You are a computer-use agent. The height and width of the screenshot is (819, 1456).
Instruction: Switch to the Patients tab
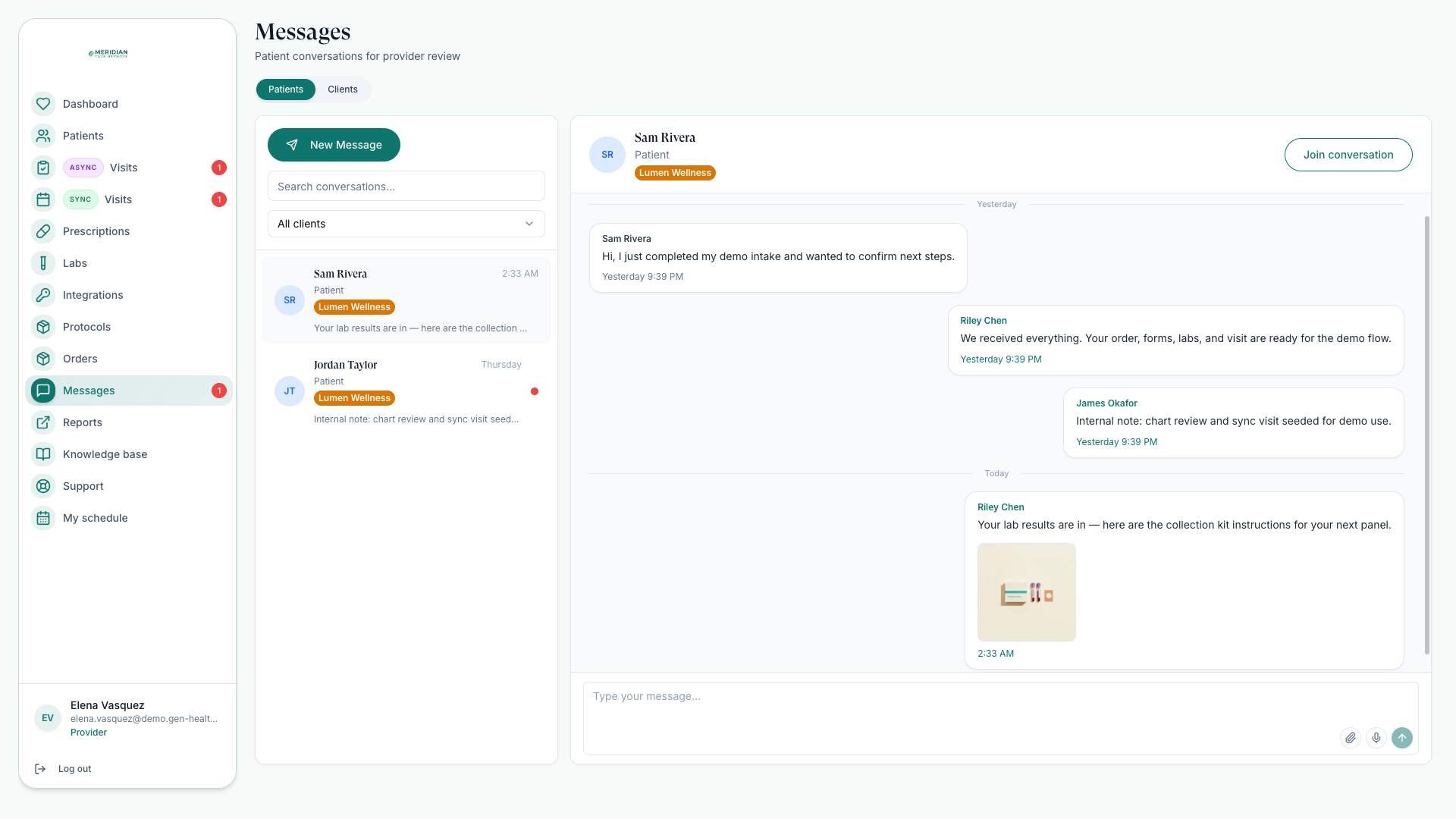pos(286,89)
